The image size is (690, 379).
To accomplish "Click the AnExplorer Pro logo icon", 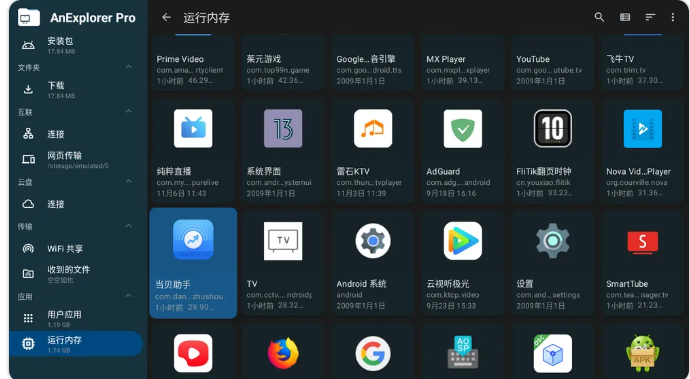I will (x=29, y=18).
